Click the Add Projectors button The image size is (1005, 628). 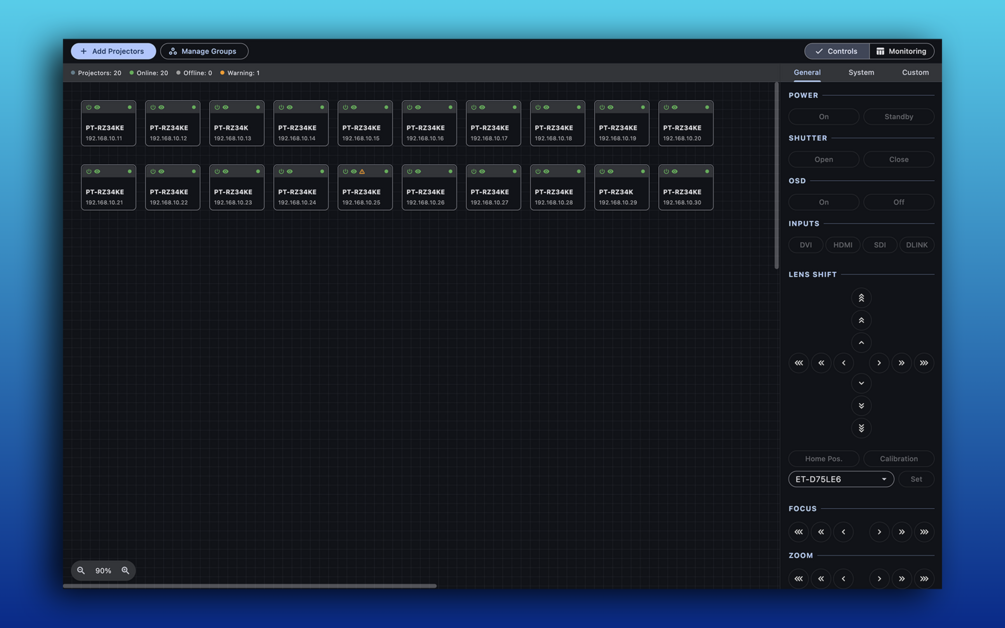[x=113, y=51]
